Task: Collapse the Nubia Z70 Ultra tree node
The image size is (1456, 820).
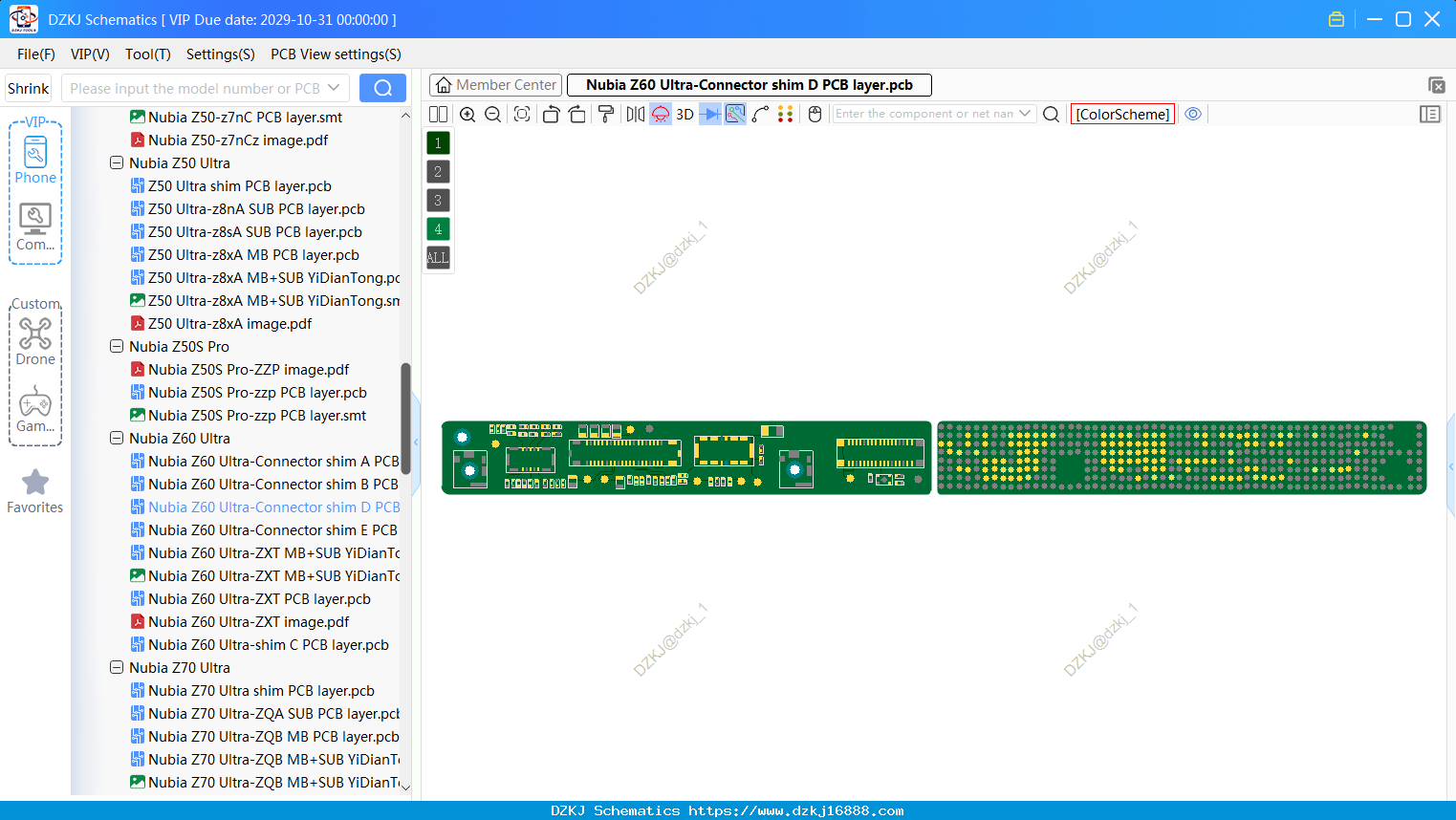Action: [117, 668]
